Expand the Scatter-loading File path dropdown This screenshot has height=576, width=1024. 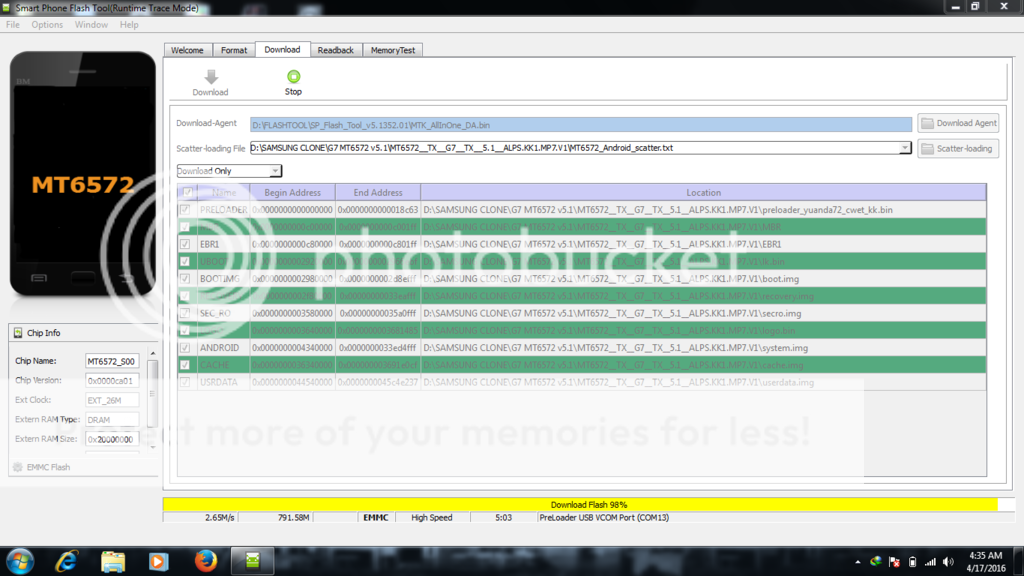pos(905,148)
